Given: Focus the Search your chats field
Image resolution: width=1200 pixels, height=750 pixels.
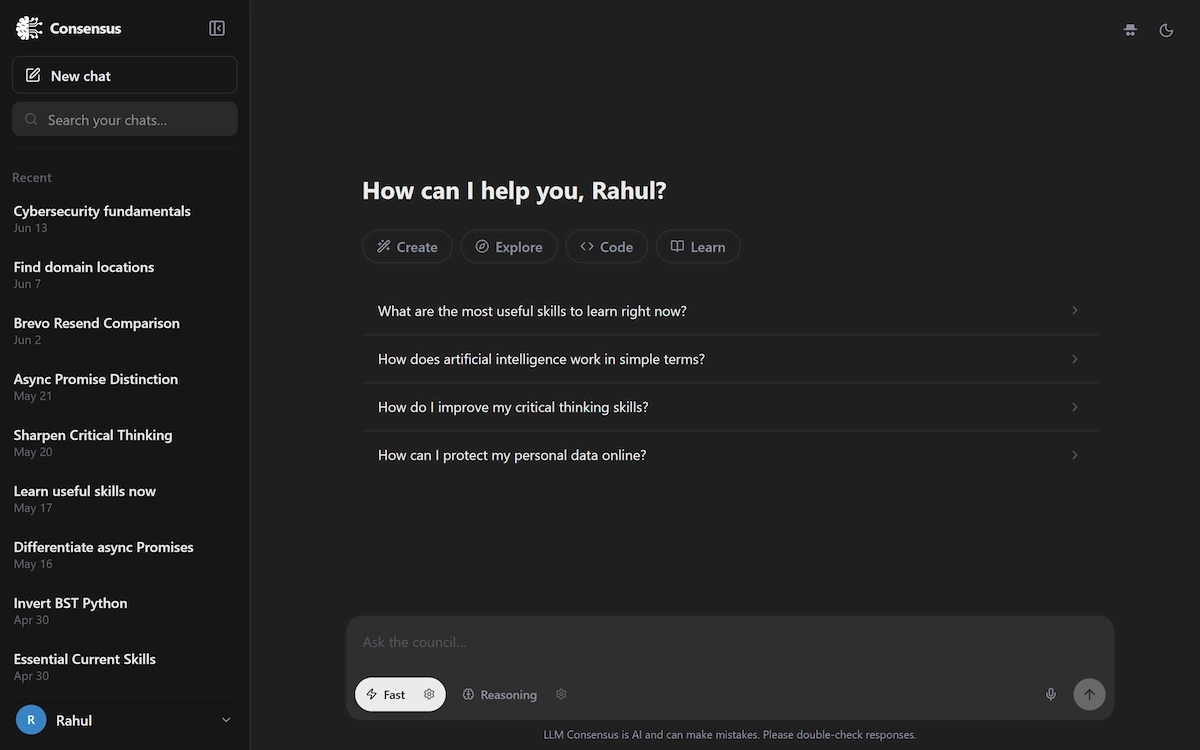Looking at the screenshot, I should click(x=125, y=119).
